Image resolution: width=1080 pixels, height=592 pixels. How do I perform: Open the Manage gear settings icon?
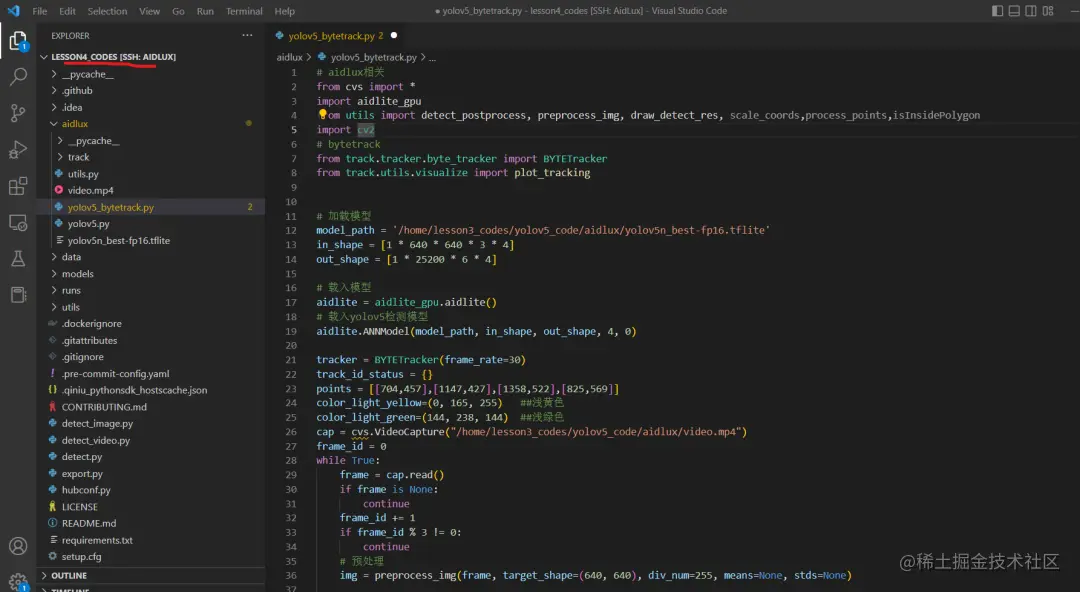click(x=18, y=582)
